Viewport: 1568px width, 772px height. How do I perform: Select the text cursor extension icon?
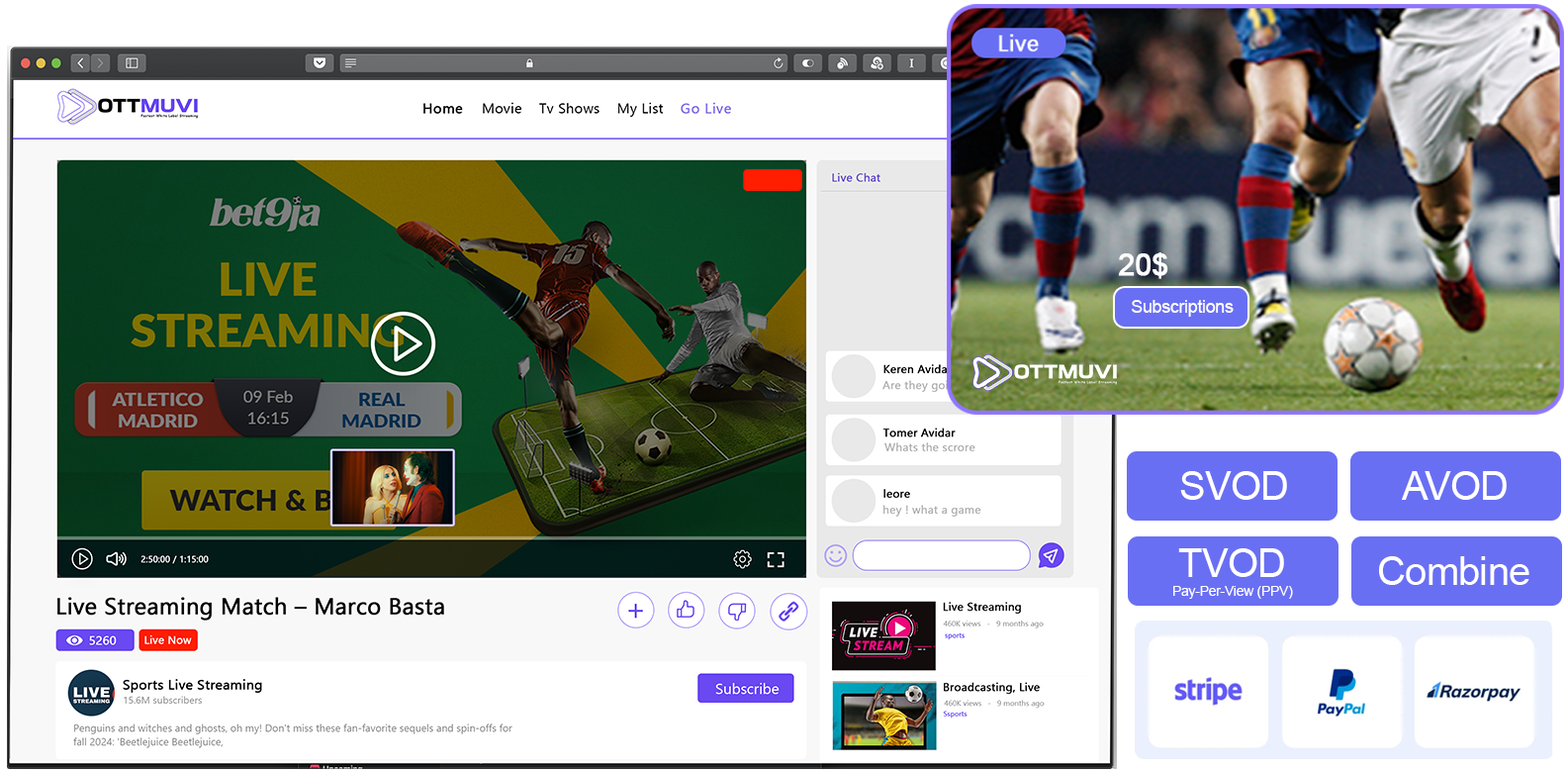click(x=911, y=63)
